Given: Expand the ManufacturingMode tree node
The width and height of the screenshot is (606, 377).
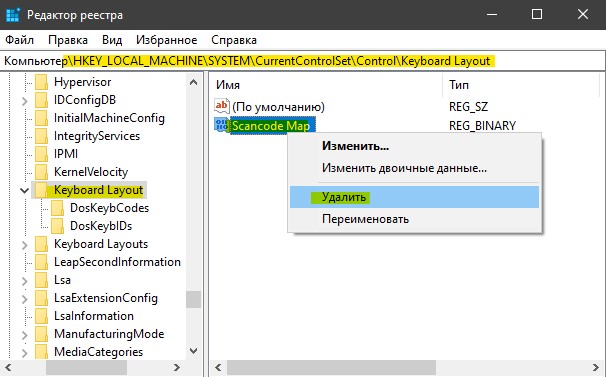Looking at the screenshot, I should (x=25, y=335).
